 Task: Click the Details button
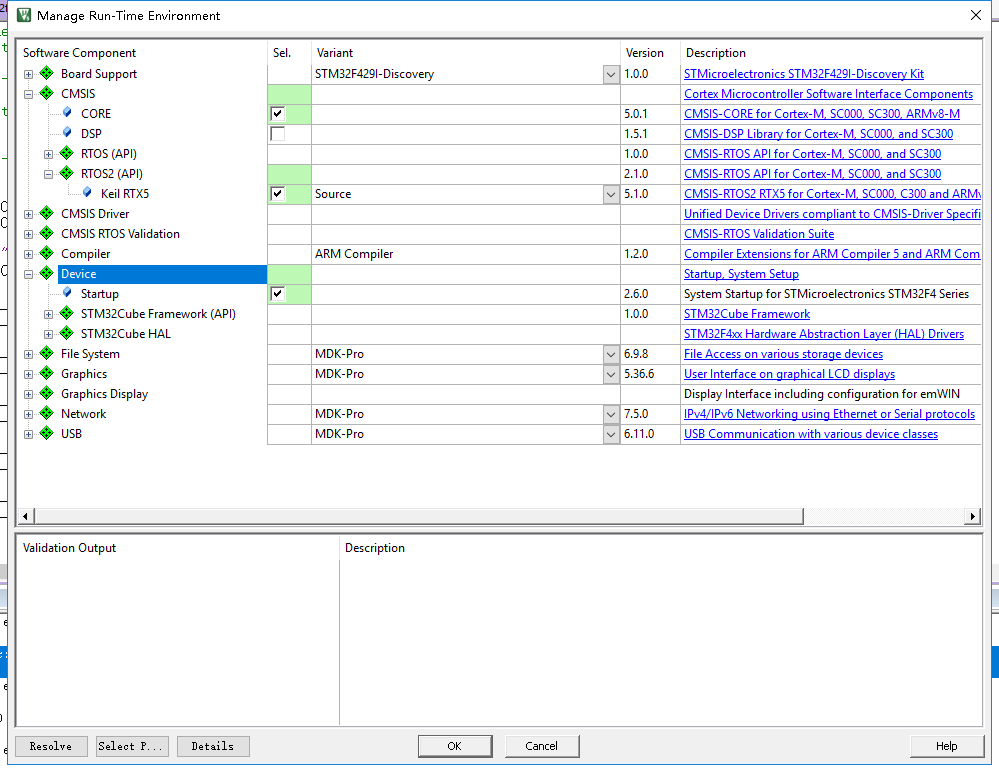[213, 746]
